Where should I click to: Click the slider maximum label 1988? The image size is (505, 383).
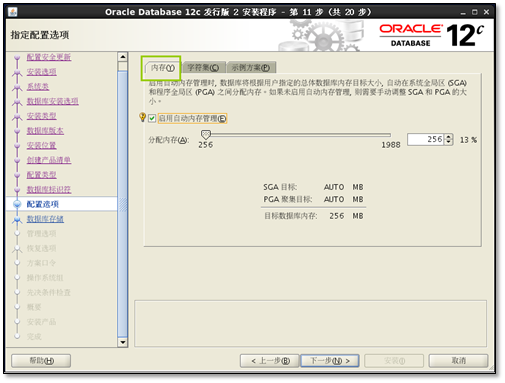coord(391,145)
